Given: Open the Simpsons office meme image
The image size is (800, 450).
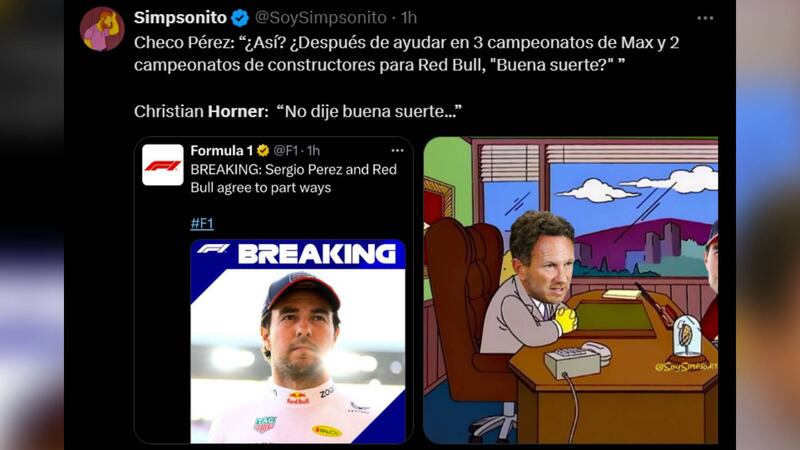Looking at the screenshot, I should (570, 290).
